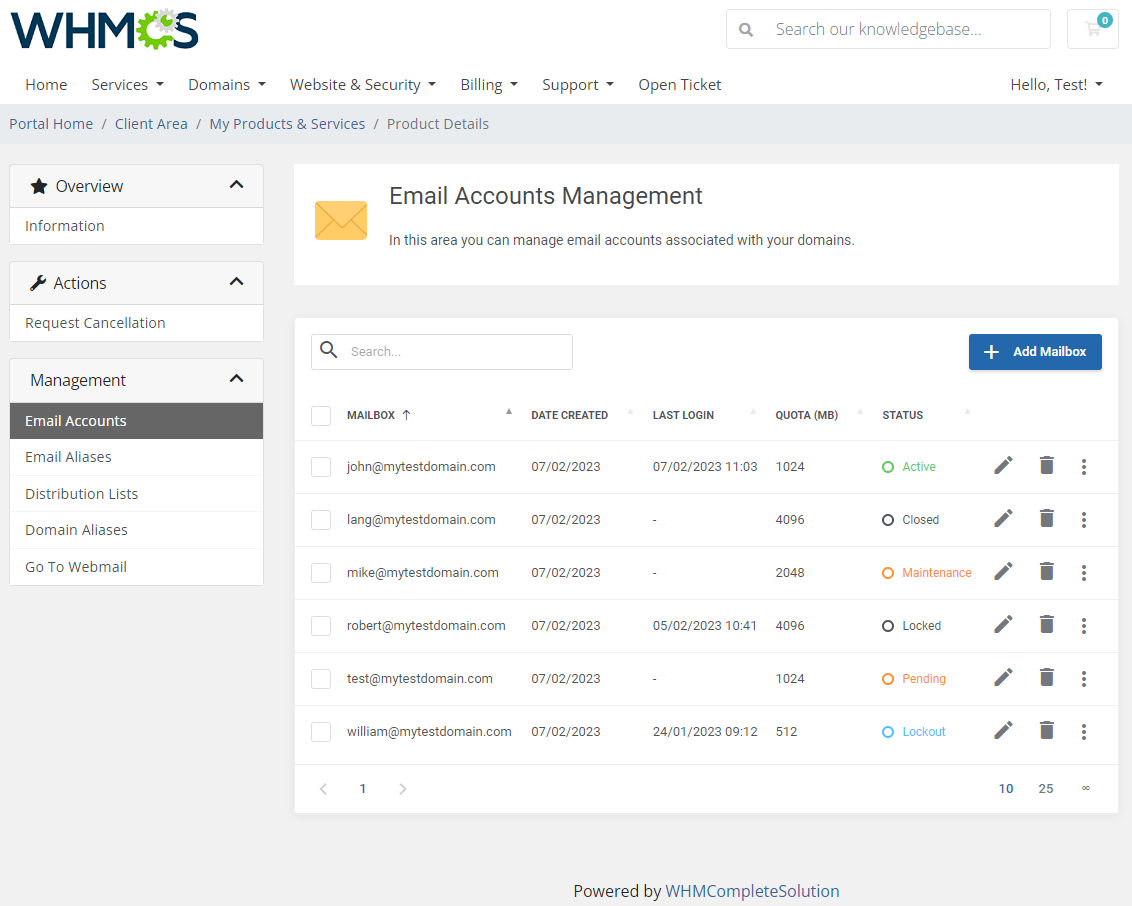Viewport: 1132px width, 906px height.
Task: Follow the My Products & Services breadcrumb link
Action: click(x=287, y=124)
